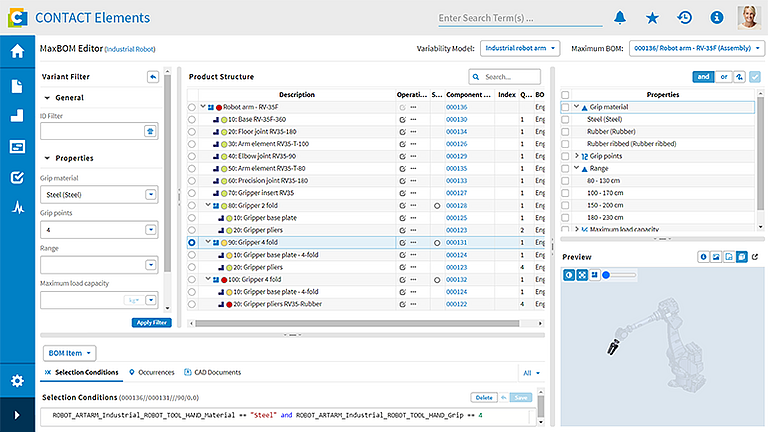Viewport: 768px width, 432px height.
Task: Click the Product Structure search field
Action: click(504, 77)
